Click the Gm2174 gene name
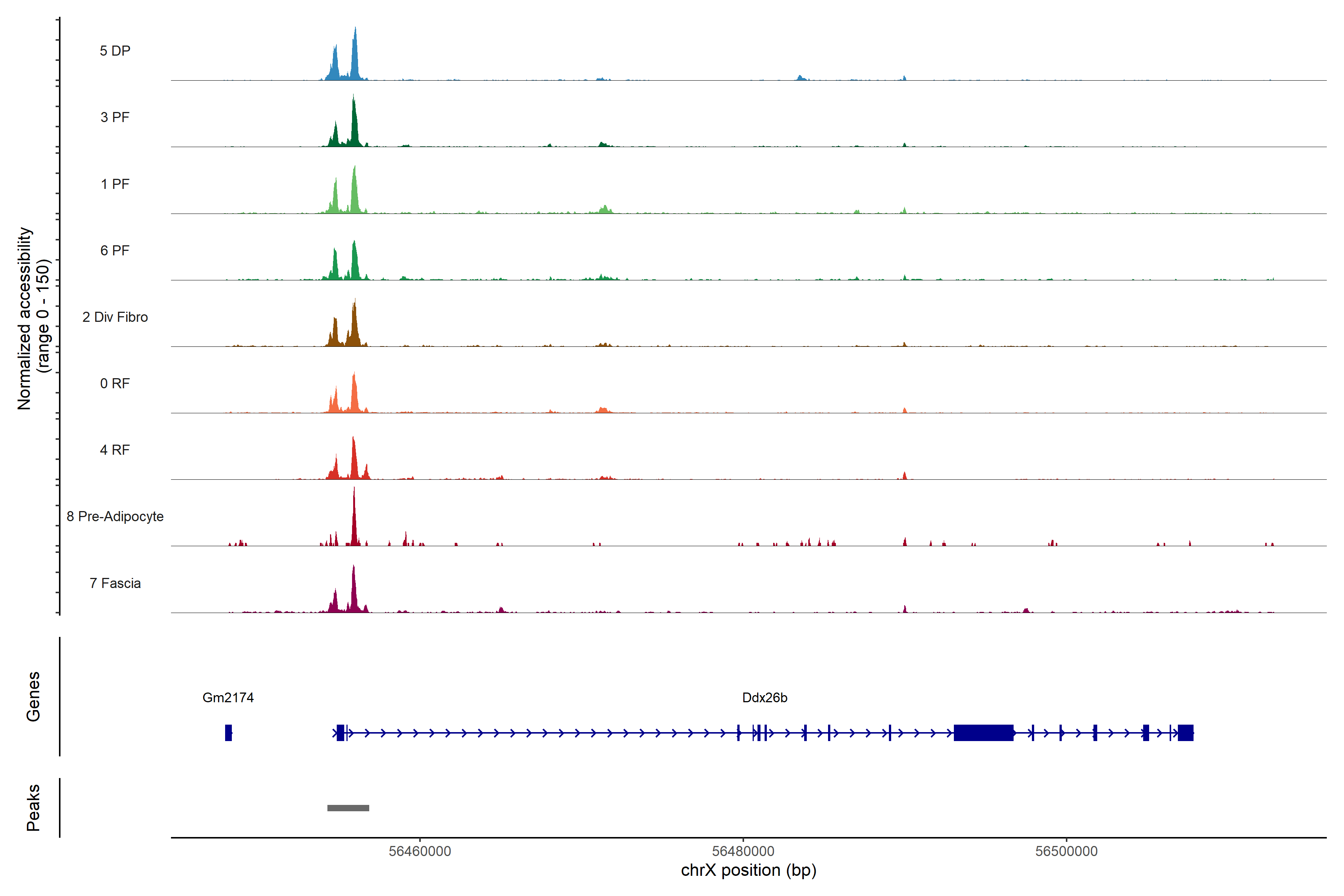 [x=228, y=698]
